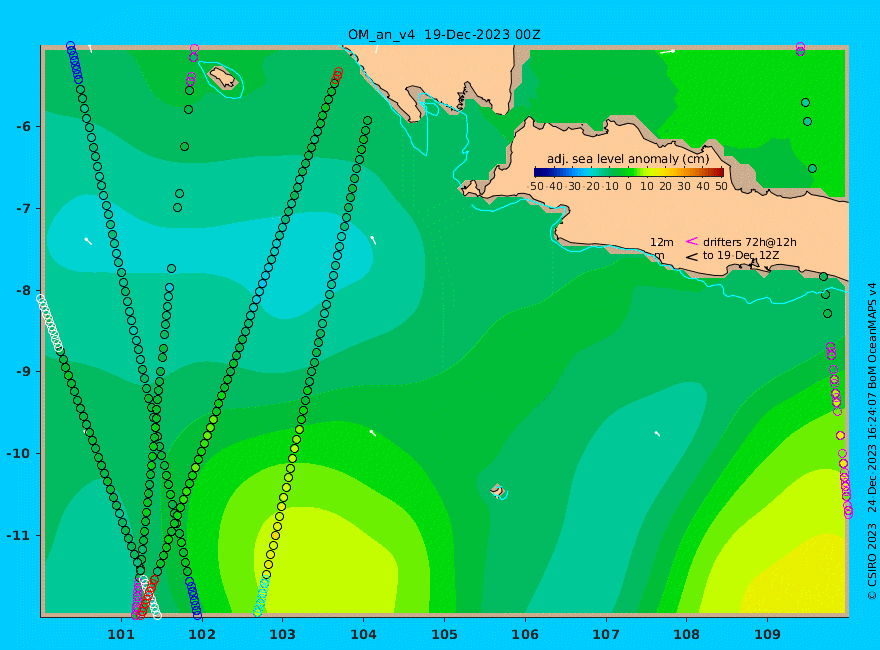Click latitude tick label -10
This screenshot has width=880, height=650.
click(x=19, y=454)
